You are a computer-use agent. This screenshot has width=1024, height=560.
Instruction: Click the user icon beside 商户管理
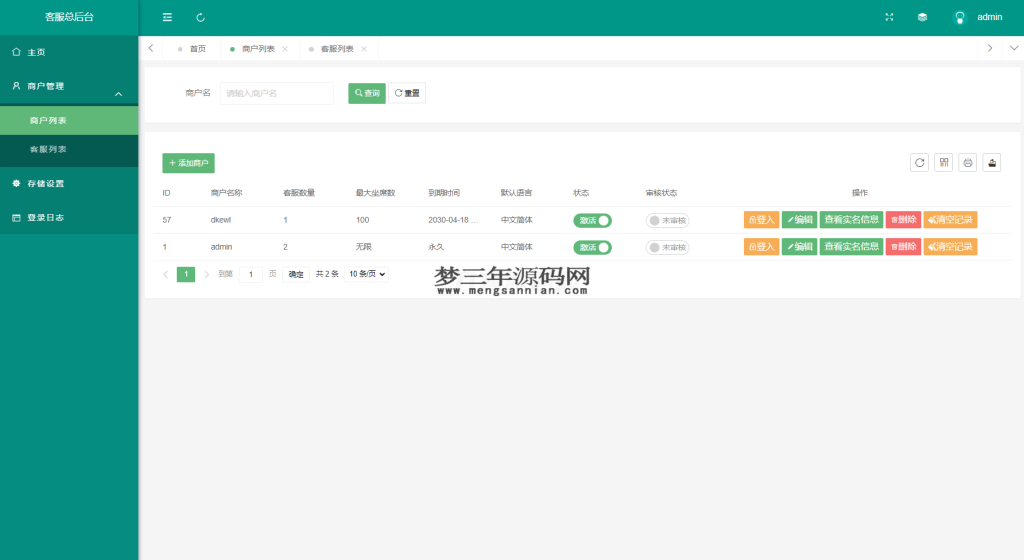(16, 86)
